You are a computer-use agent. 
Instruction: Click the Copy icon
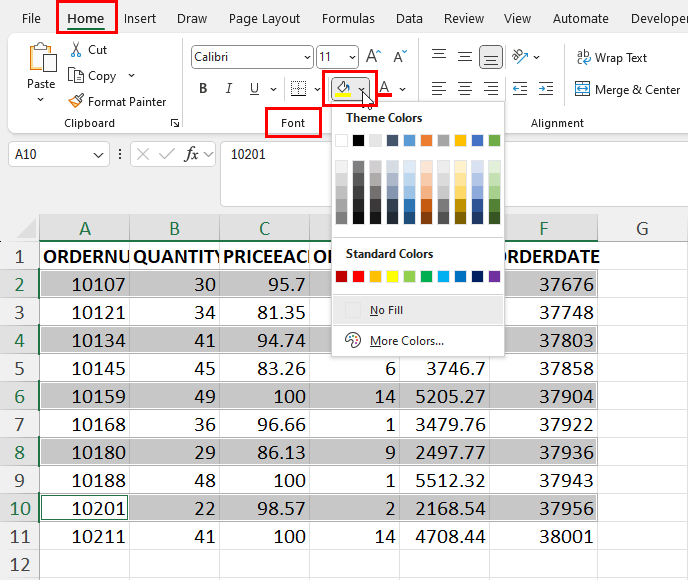tap(76, 75)
